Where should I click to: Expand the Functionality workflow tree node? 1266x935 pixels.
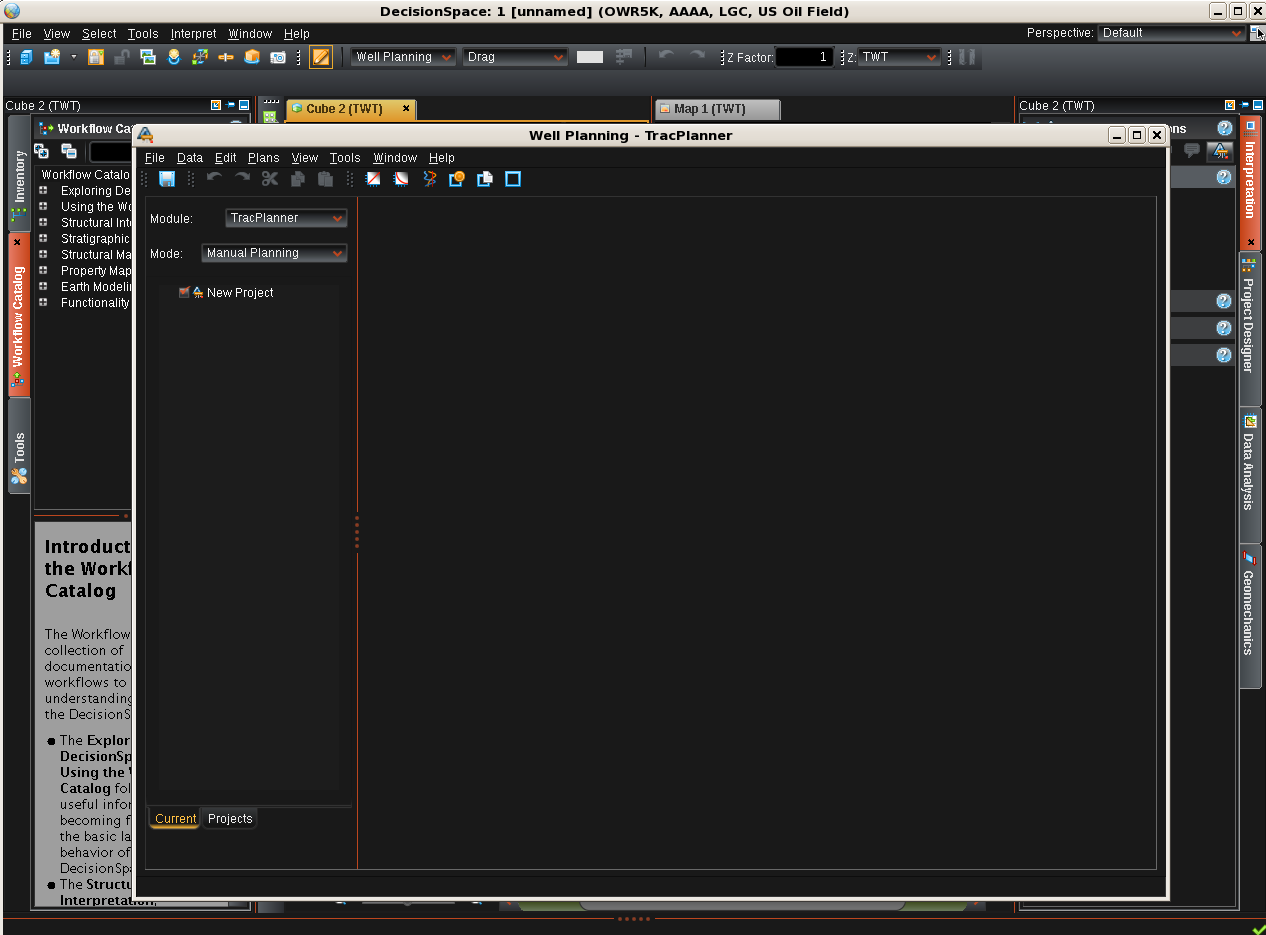point(43,302)
